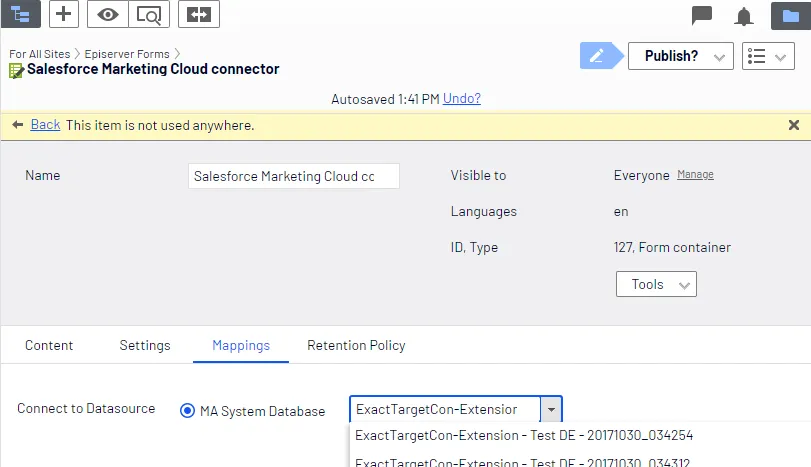The image size is (811, 467).
Task: Open the view settings magnifier icon
Action: tap(149, 14)
